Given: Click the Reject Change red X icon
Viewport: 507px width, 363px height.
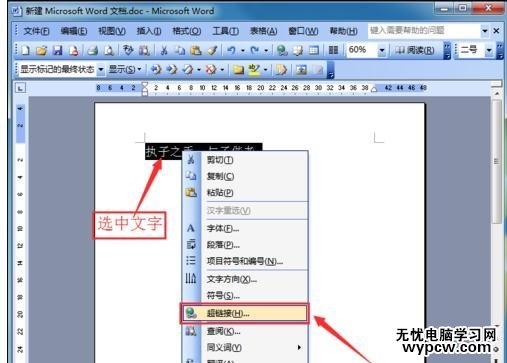Looking at the screenshot, I should [210, 69].
